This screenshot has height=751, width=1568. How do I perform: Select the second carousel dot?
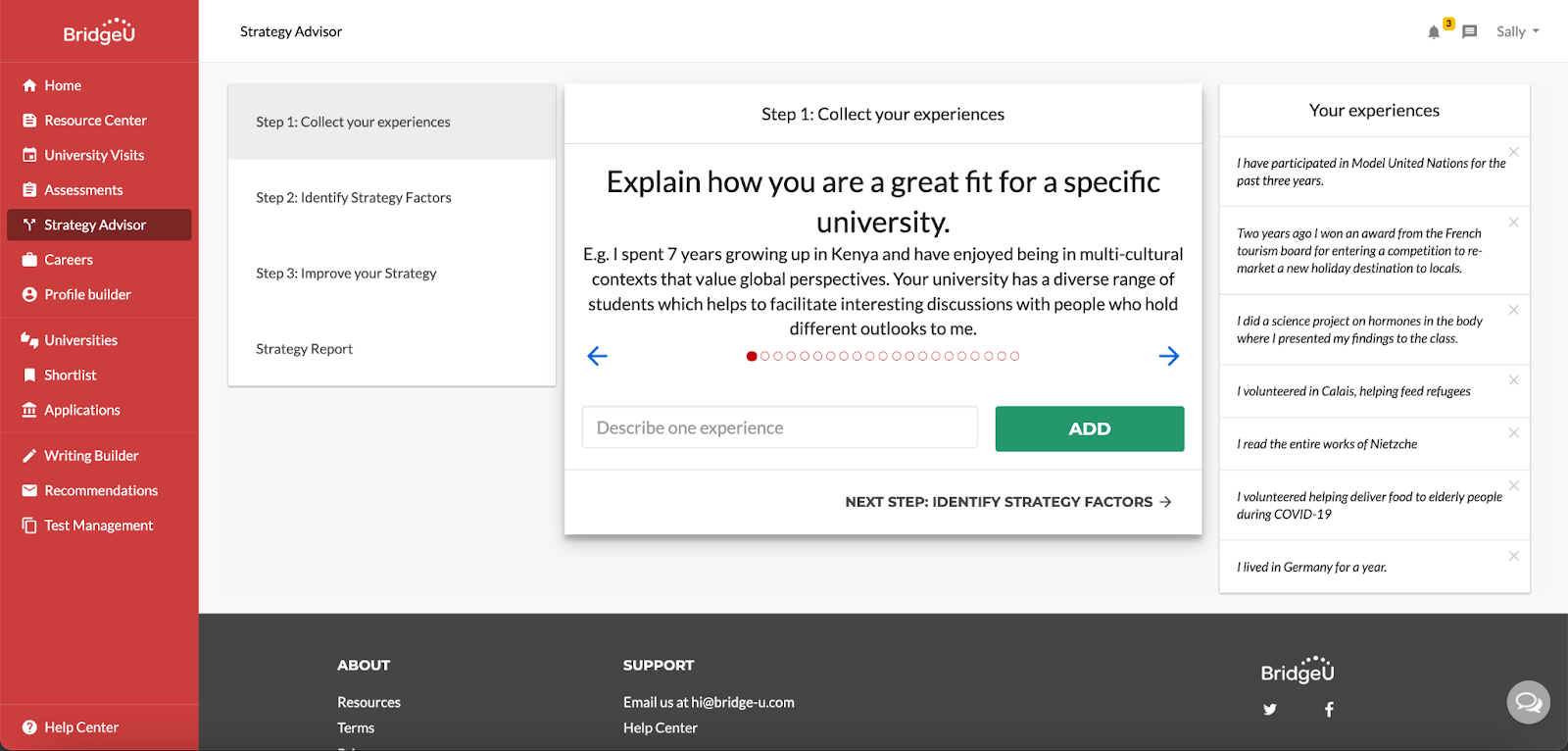point(765,356)
